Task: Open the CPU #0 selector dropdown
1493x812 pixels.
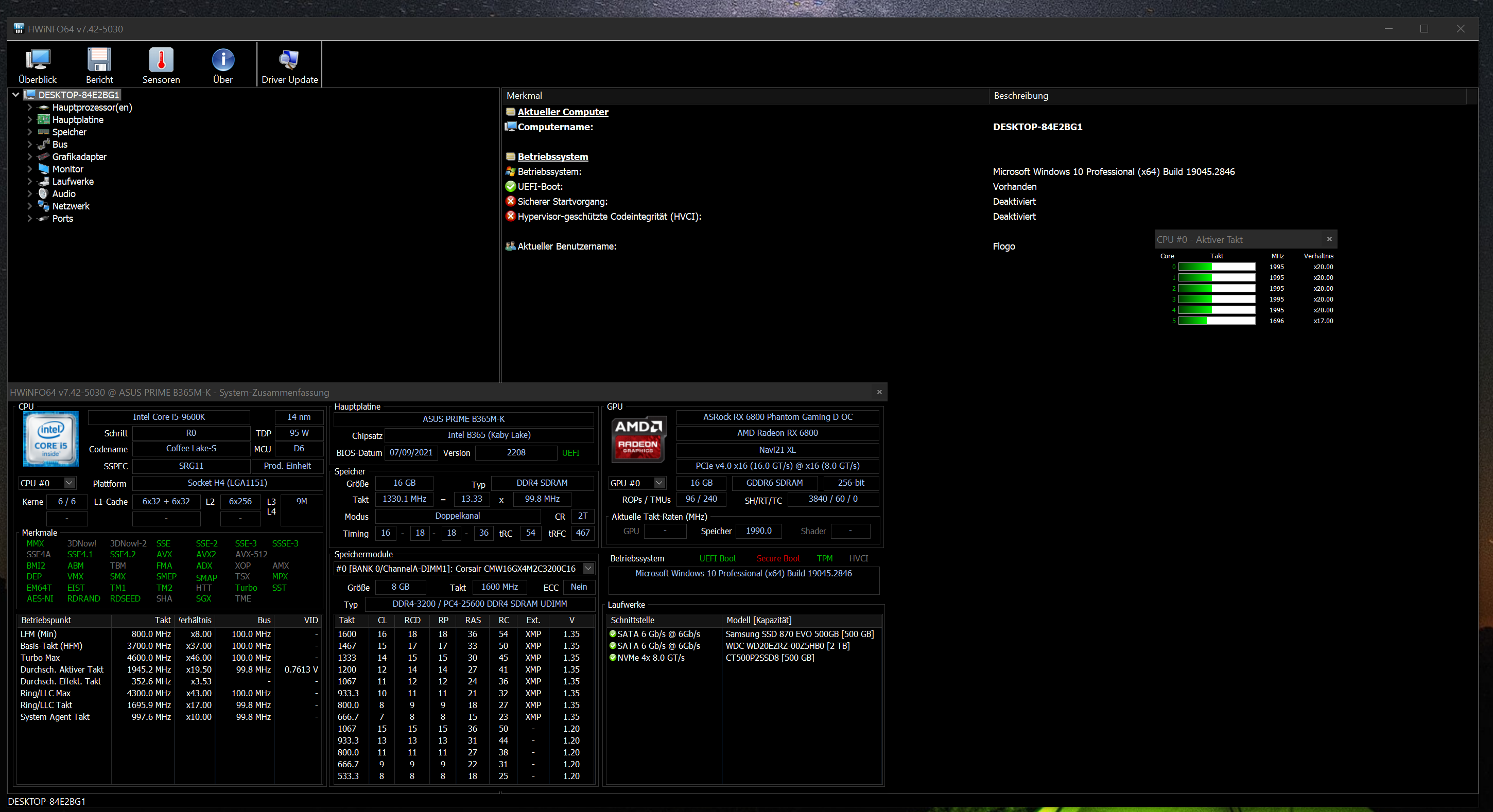Action: (x=69, y=483)
